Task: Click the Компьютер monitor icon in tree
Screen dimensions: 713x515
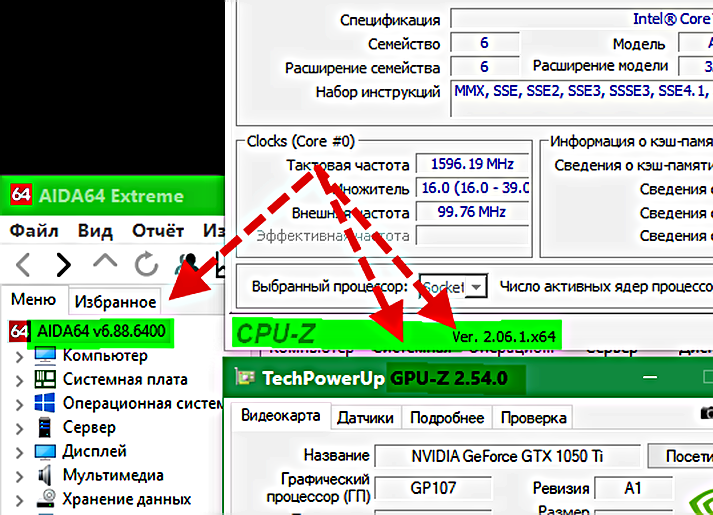Action: [x=45, y=355]
